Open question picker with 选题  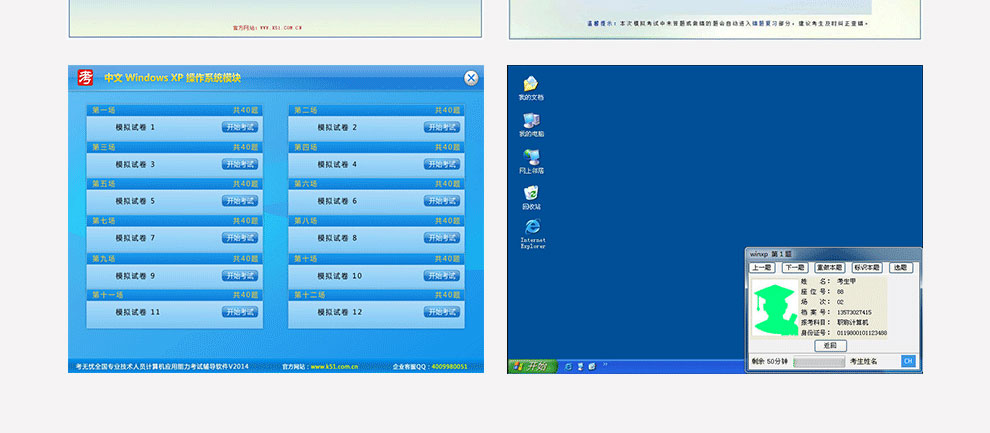coord(901,268)
